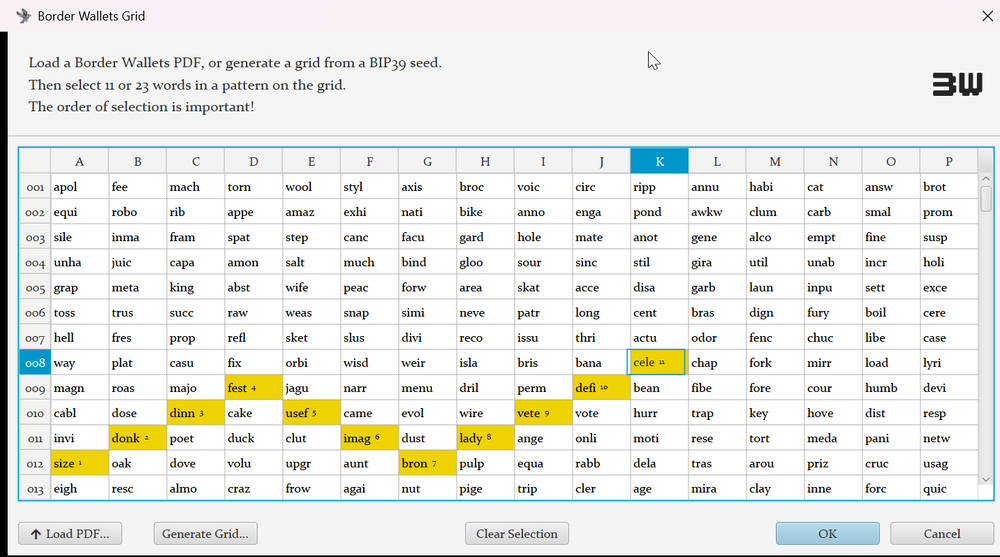Select the word cell 'hell'

tap(80, 338)
